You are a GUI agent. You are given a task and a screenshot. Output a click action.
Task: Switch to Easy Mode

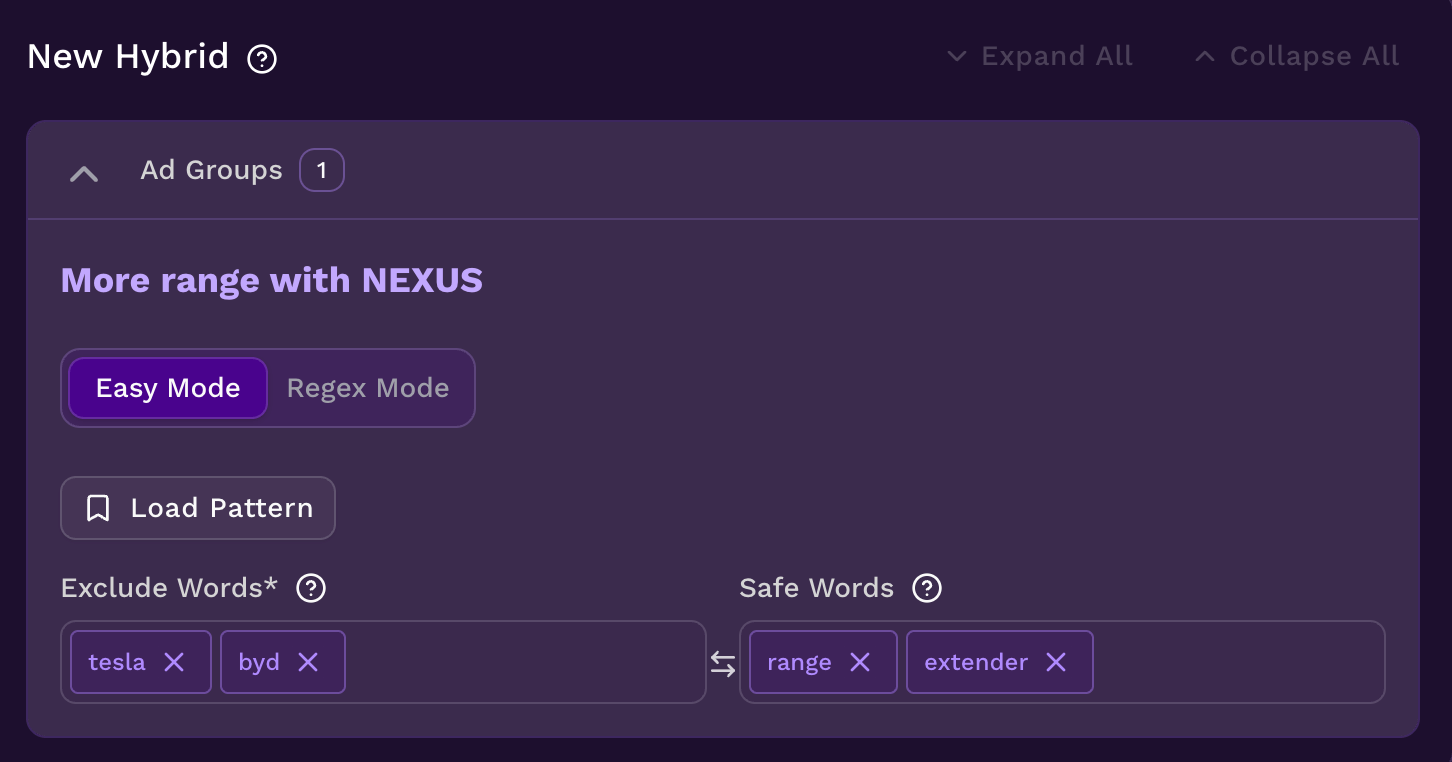(168, 388)
